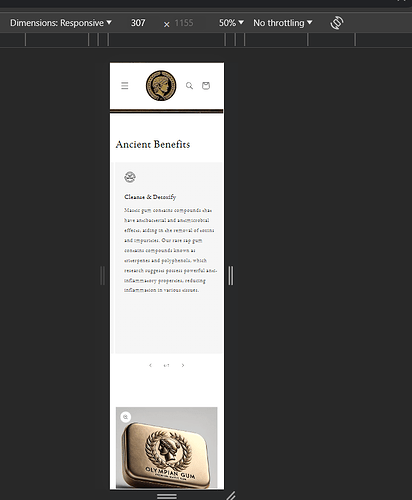
Task: Open the shopping cart icon
Action: point(206,86)
